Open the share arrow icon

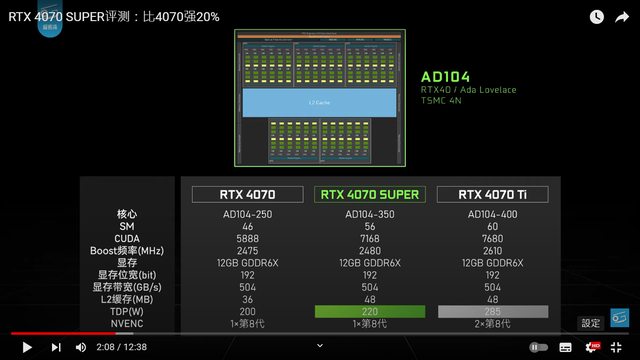[x=622, y=17]
